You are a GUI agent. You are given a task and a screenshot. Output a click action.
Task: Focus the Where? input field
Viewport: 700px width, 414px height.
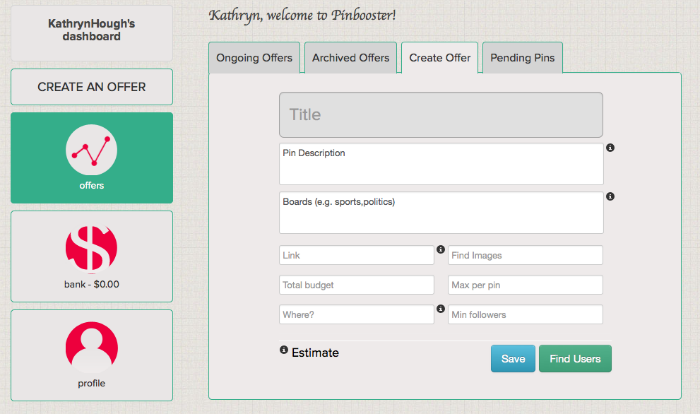pos(357,314)
